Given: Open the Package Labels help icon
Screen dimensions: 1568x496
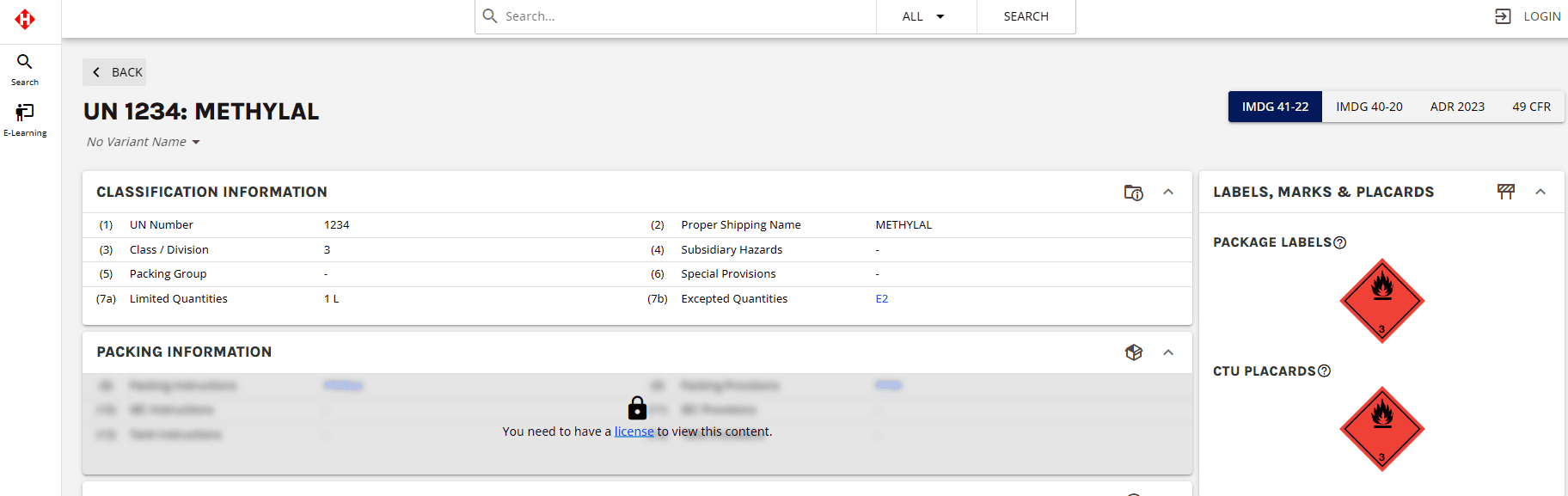Looking at the screenshot, I should click(1339, 242).
